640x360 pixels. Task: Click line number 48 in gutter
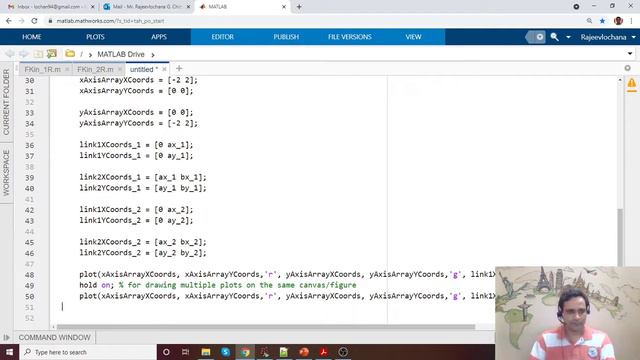click(29, 275)
